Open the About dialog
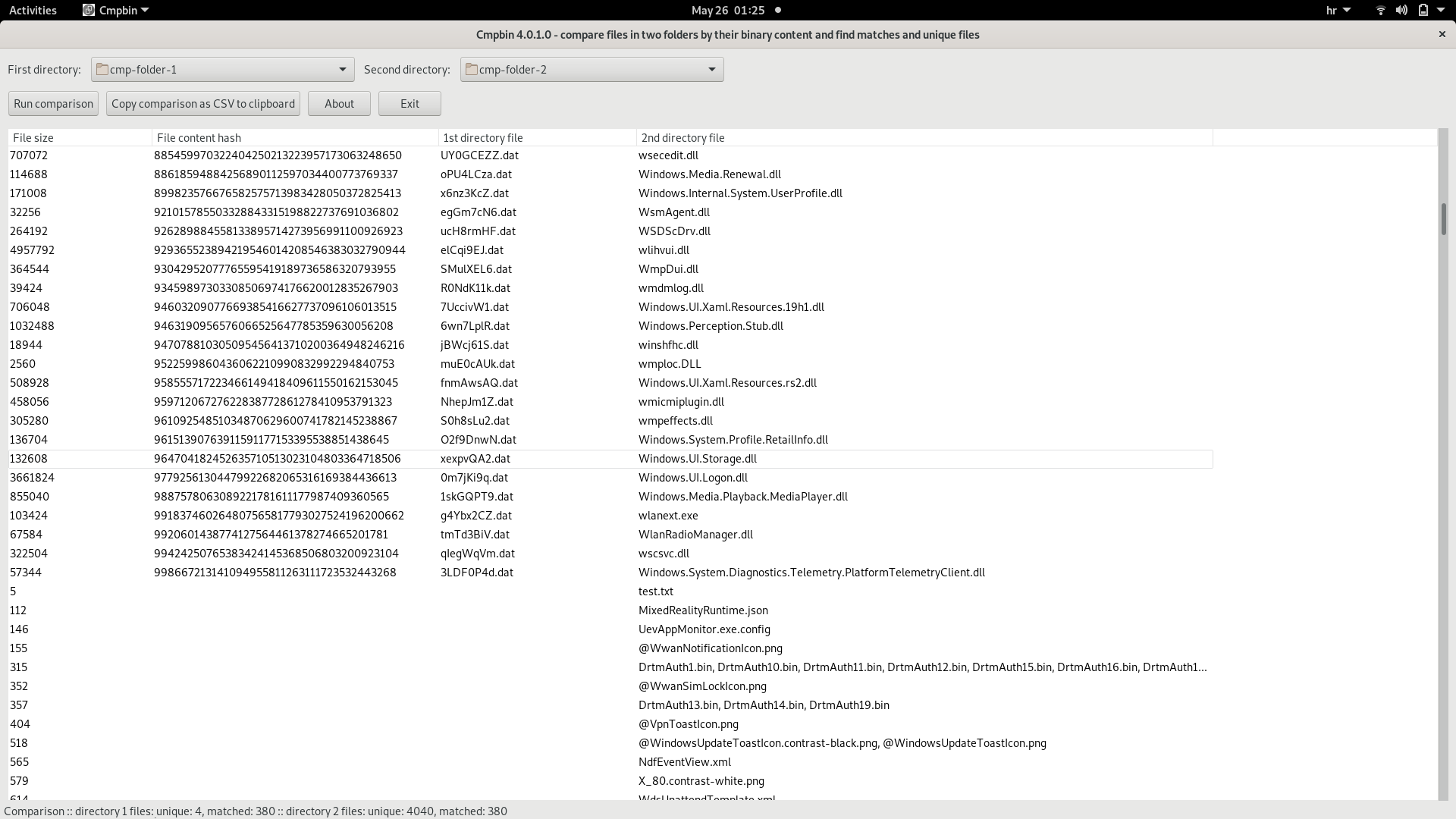The image size is (1456, 819). (339, 104)
